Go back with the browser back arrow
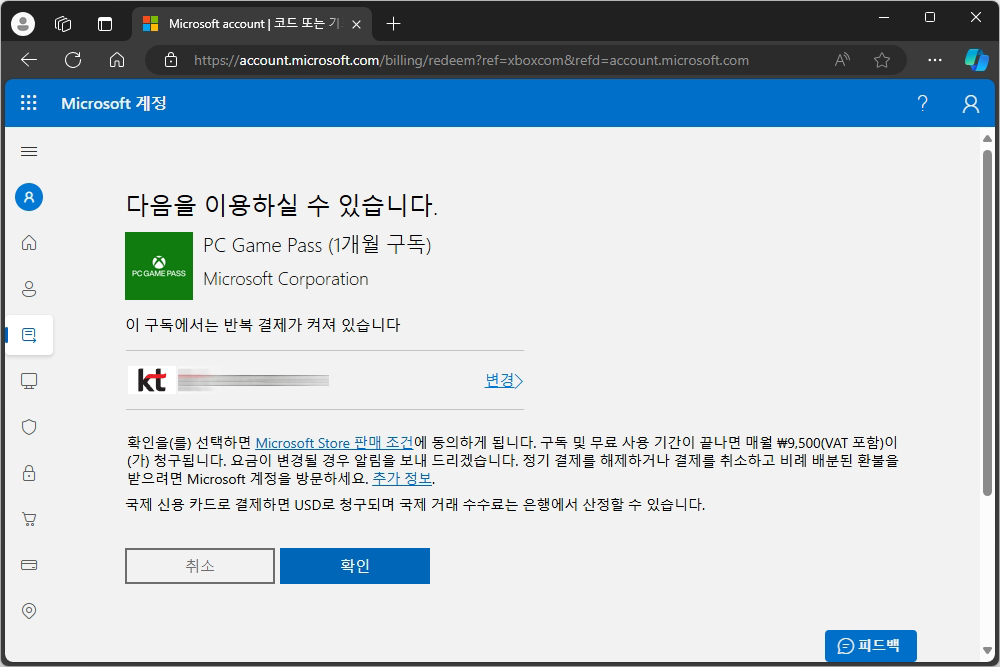Viewport: 1000px width, 667px height. (x=29, y=60)
